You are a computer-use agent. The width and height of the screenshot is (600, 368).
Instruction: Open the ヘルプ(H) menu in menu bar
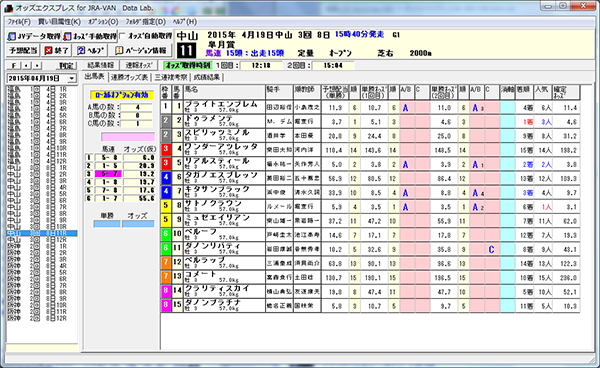(x=185, y=22)
